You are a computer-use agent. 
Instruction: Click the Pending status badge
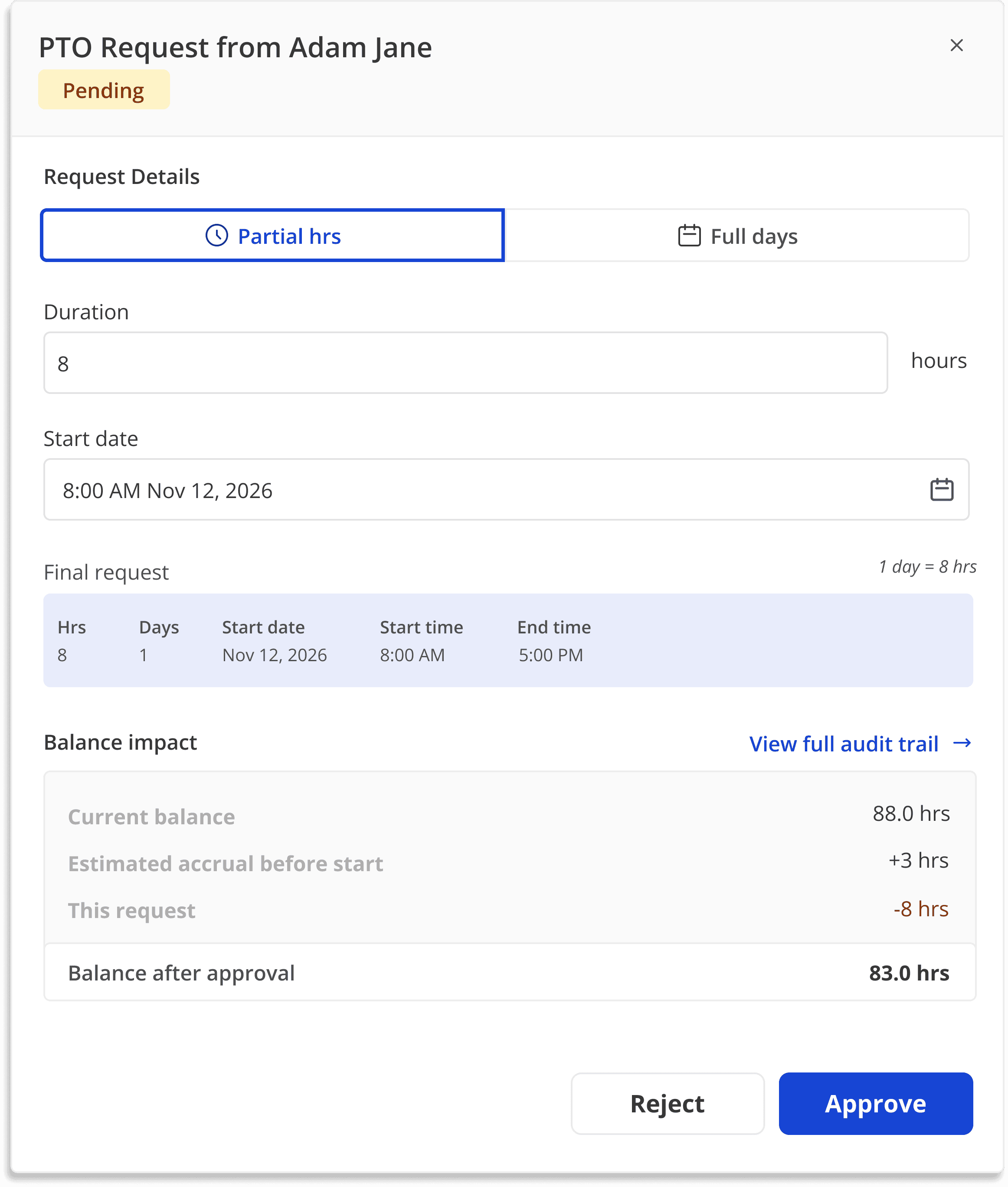click(103, 90)
